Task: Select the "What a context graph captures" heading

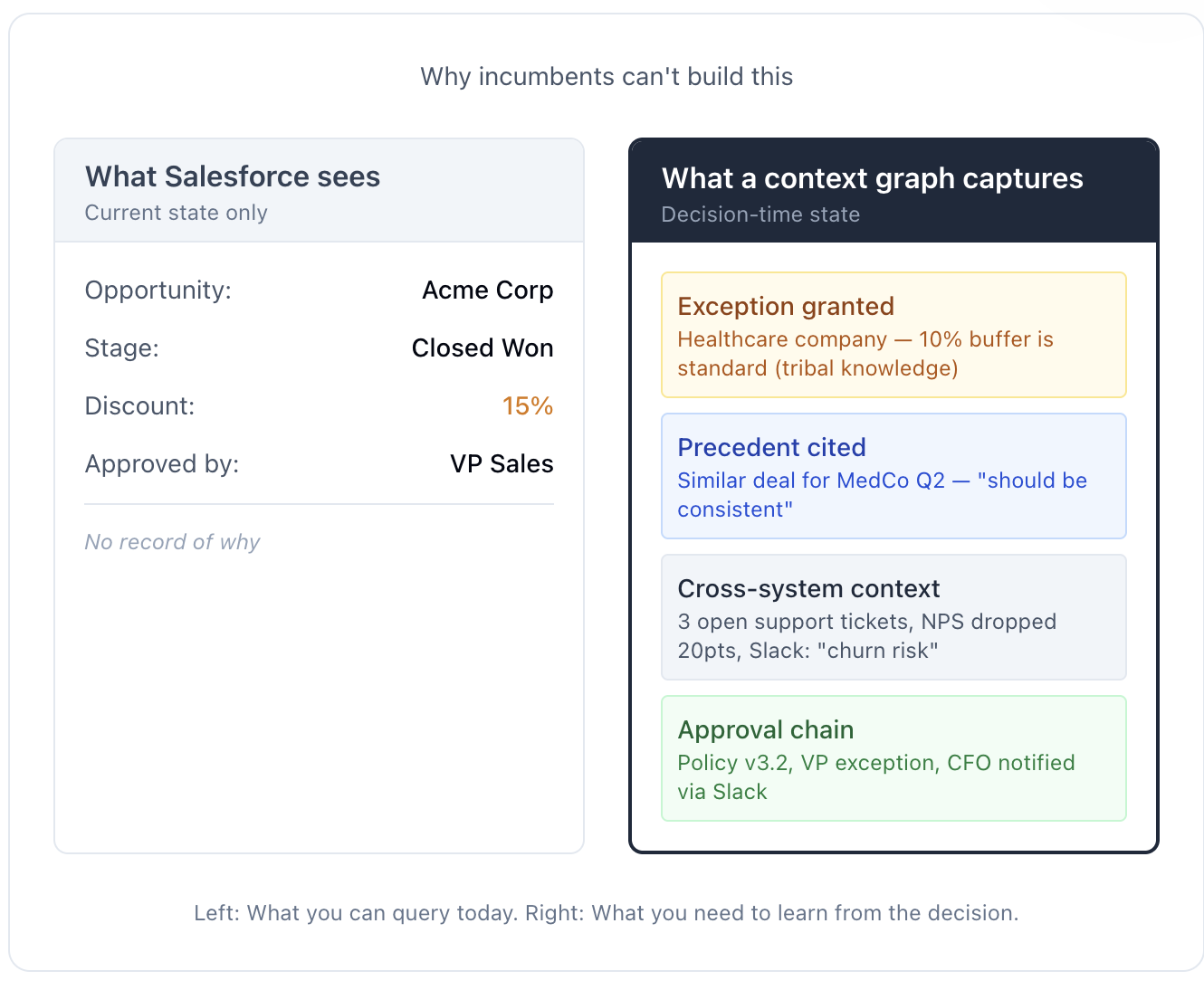Action: click(872, 178)
